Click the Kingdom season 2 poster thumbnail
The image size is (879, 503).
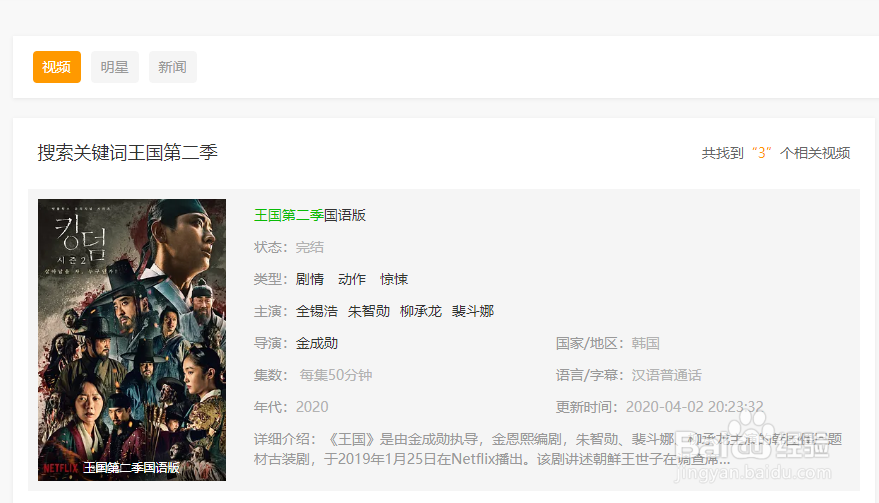[132, 340]
